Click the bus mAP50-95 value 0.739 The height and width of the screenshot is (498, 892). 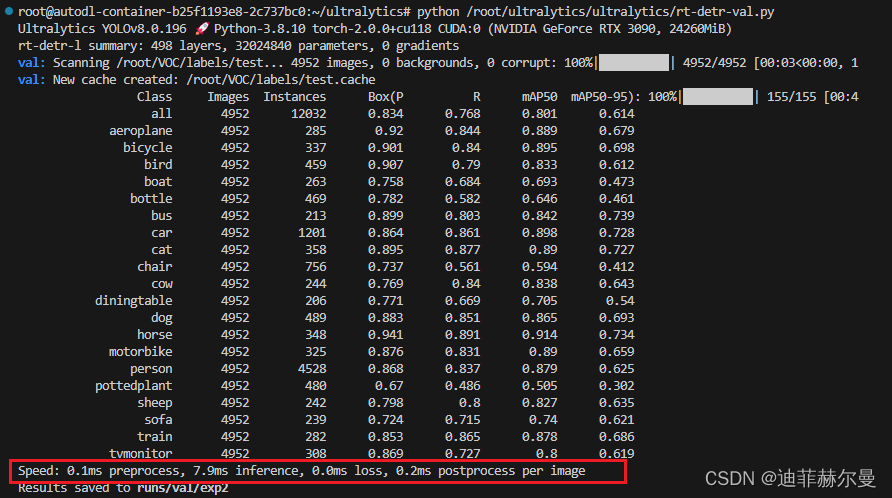(x=616, y=216)
